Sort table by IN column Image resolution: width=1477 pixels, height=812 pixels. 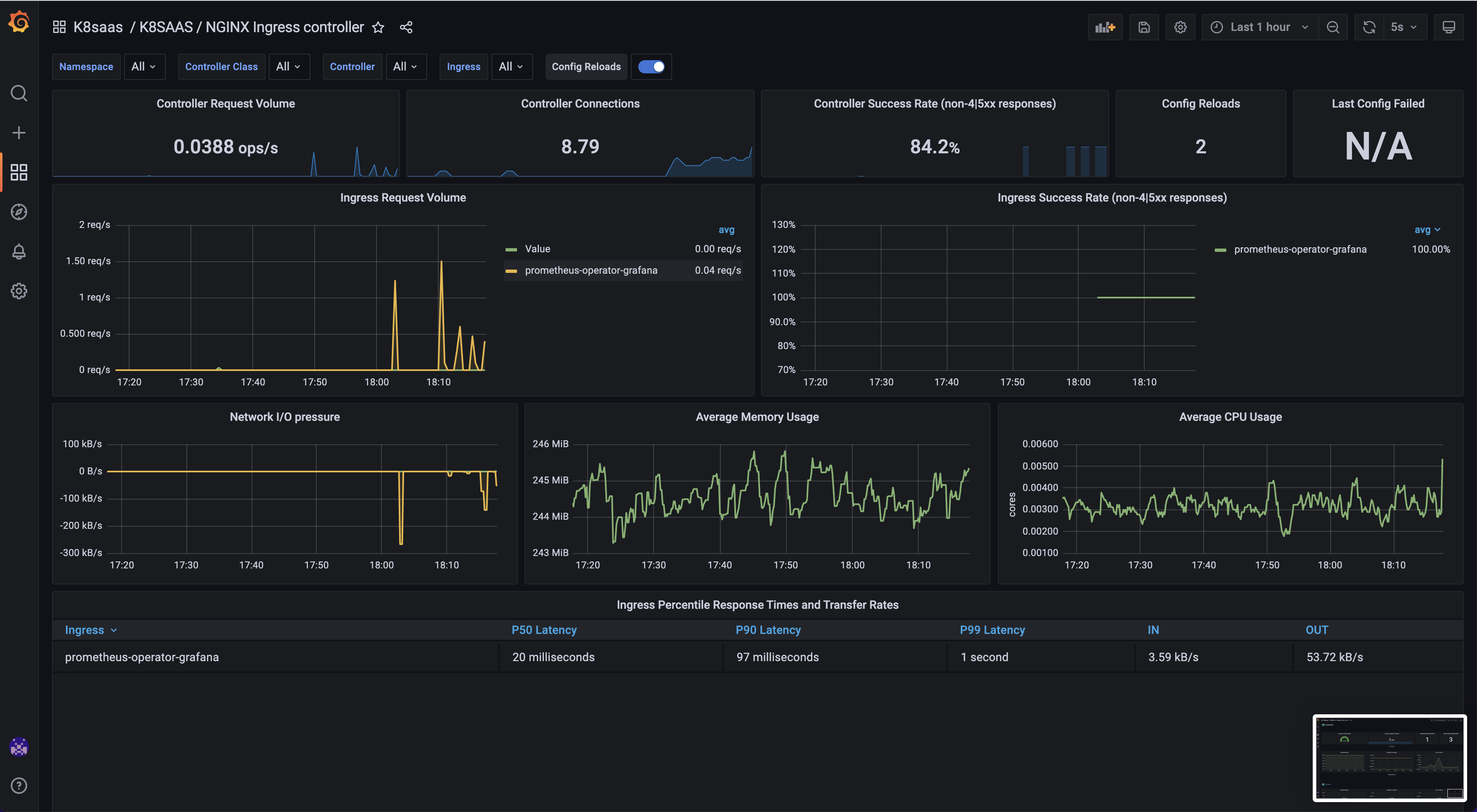(x=1153, y=630)
